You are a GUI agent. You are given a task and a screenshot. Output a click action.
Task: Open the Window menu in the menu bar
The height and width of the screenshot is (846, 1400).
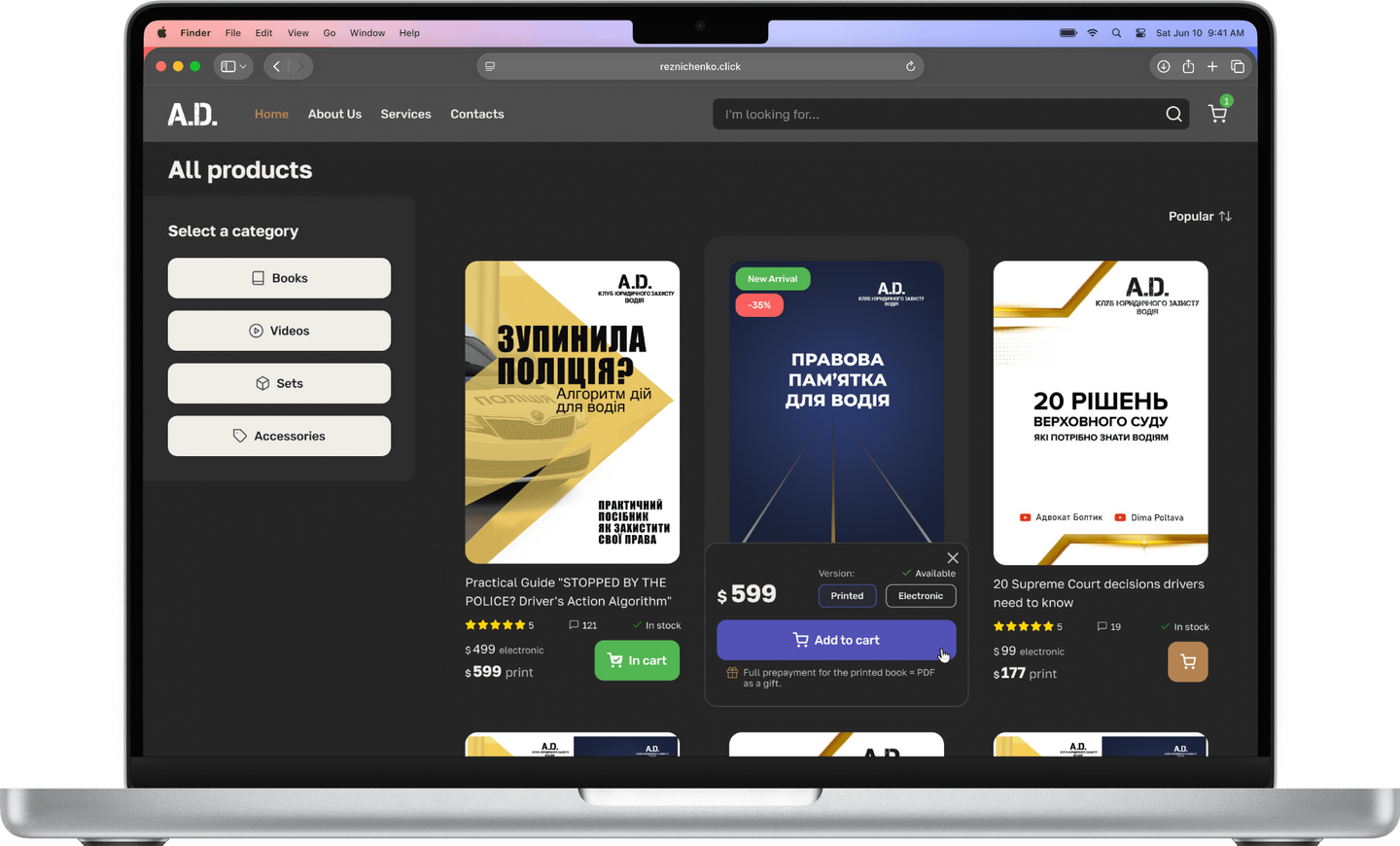click(x=367, y=33)
